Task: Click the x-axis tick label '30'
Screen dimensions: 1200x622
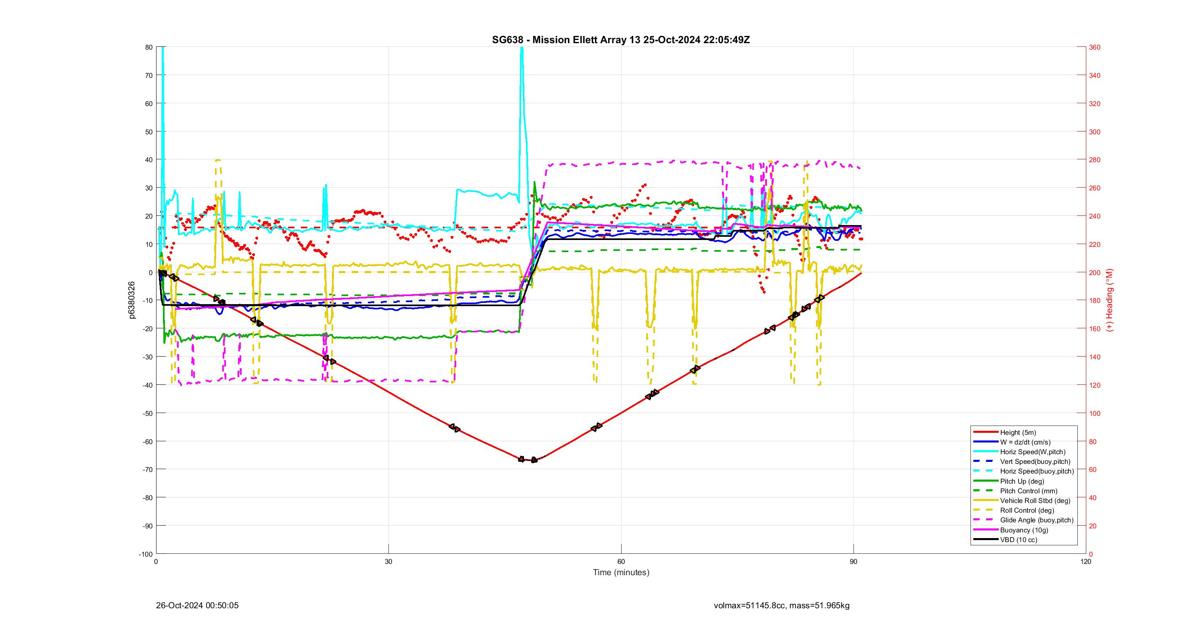Action: click(389, 562)
